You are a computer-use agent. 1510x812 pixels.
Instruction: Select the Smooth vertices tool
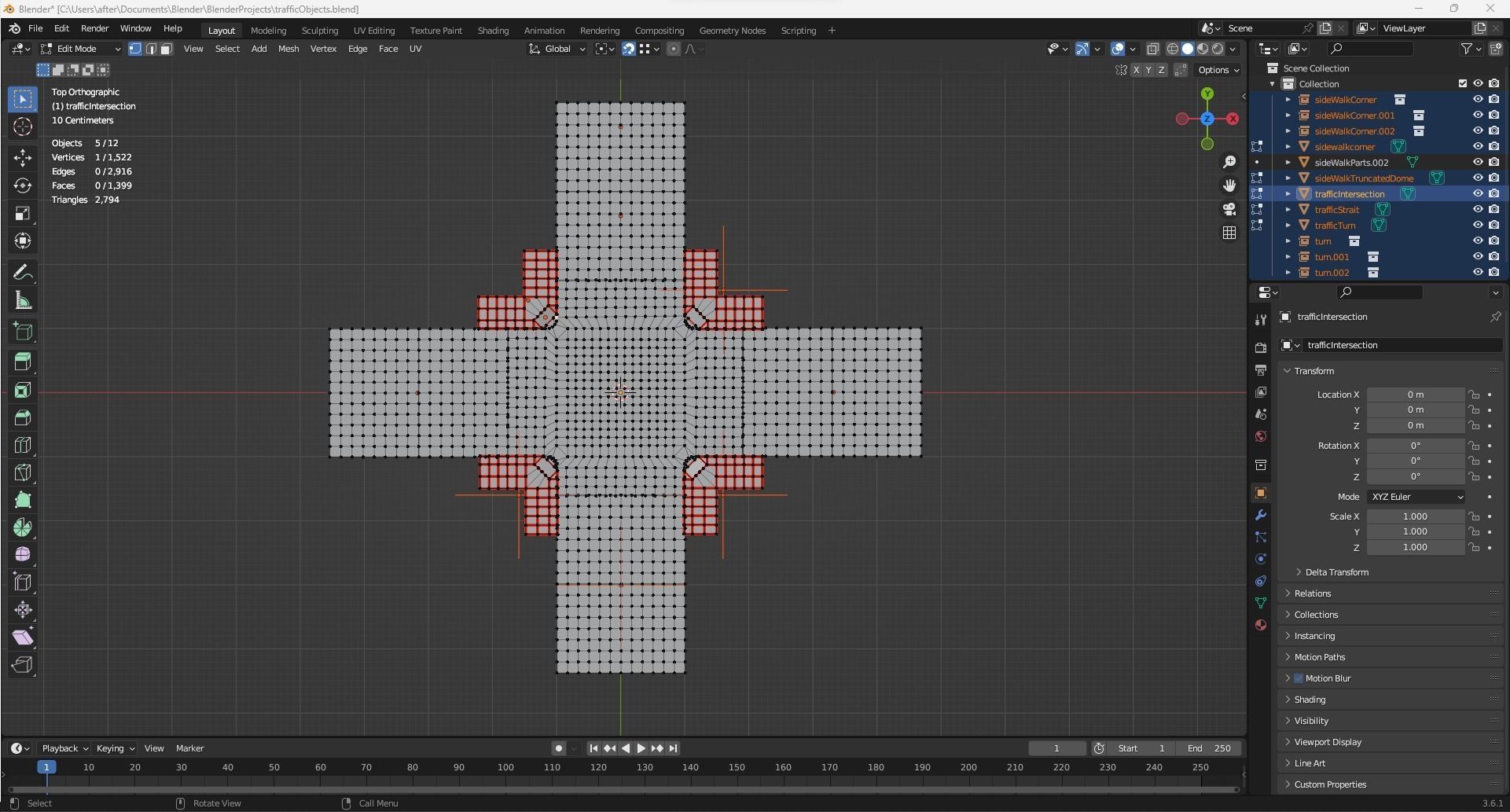[x=23, y=555]
